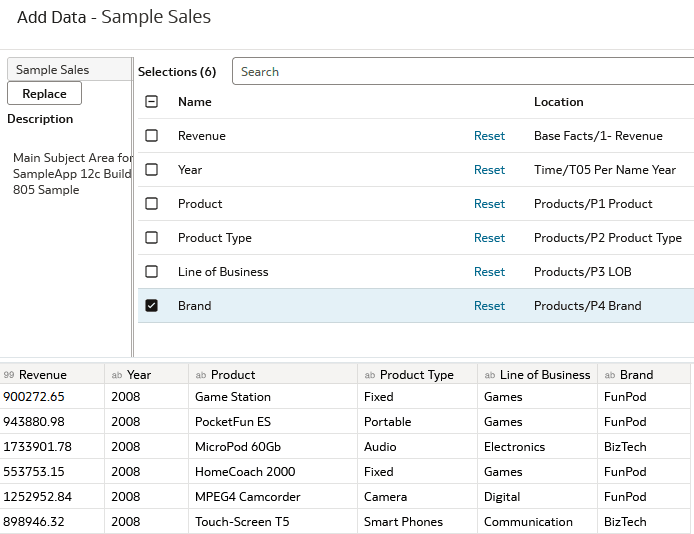Check the Revenue row checkbox
Viewport: 694px width, 534px height.
(152, 136)
